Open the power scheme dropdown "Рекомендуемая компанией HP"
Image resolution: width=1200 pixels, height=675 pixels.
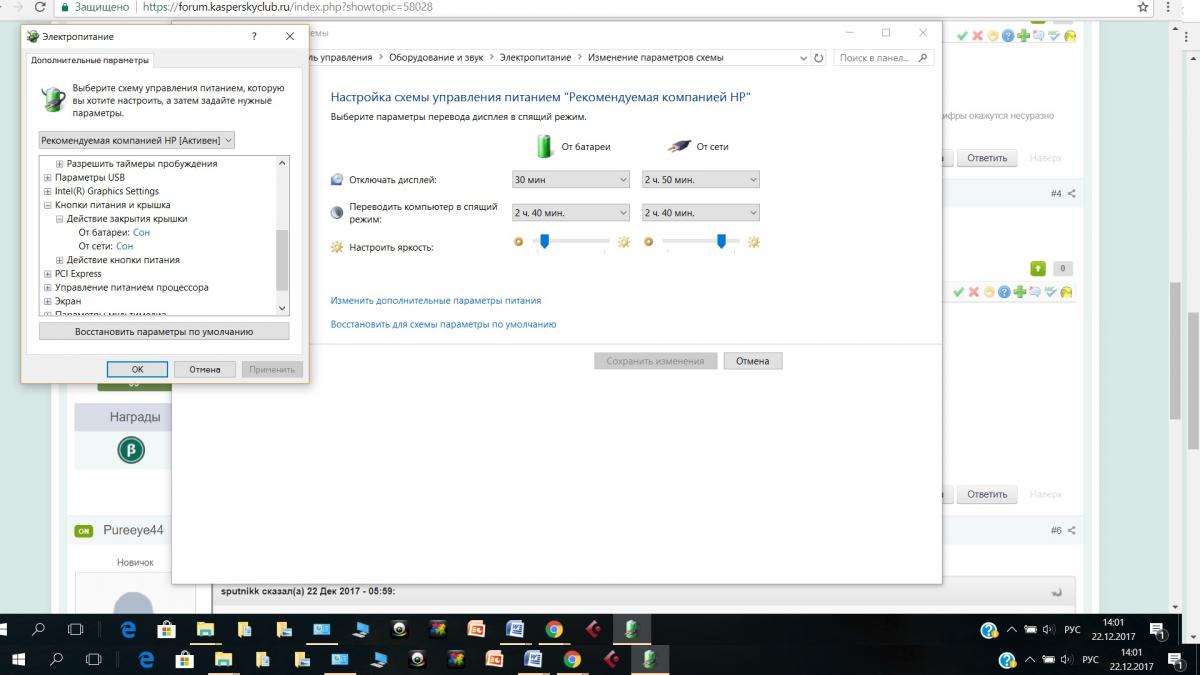click(137, 140)
